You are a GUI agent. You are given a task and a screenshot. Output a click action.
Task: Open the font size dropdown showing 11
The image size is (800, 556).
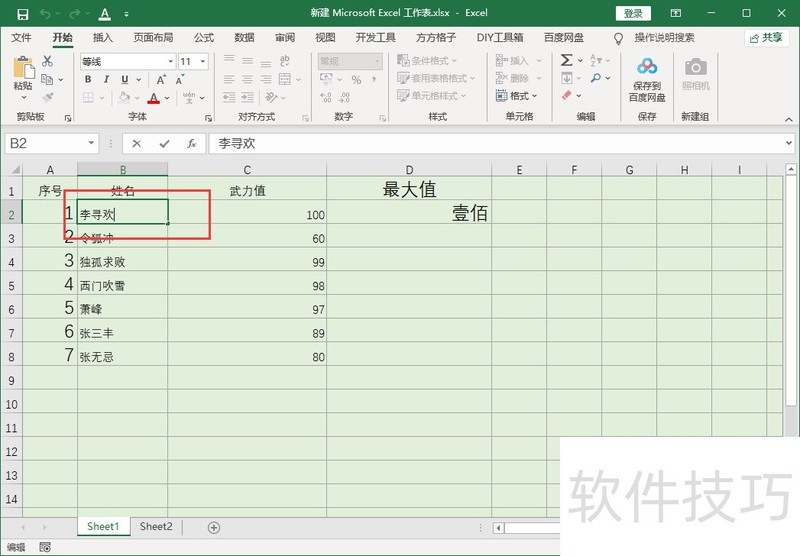[203, 62]
